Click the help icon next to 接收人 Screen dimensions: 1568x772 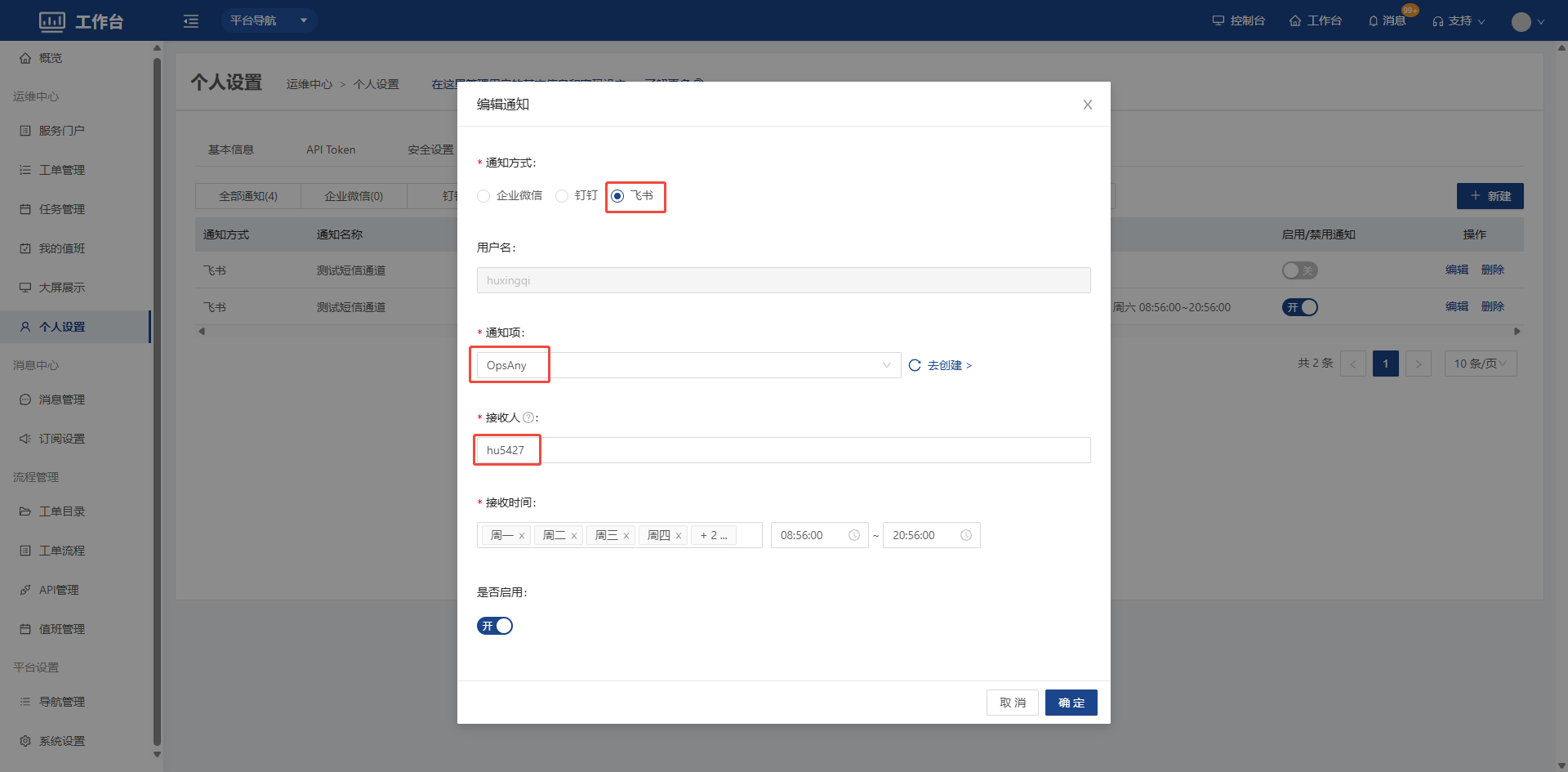(x=528, y=417)
